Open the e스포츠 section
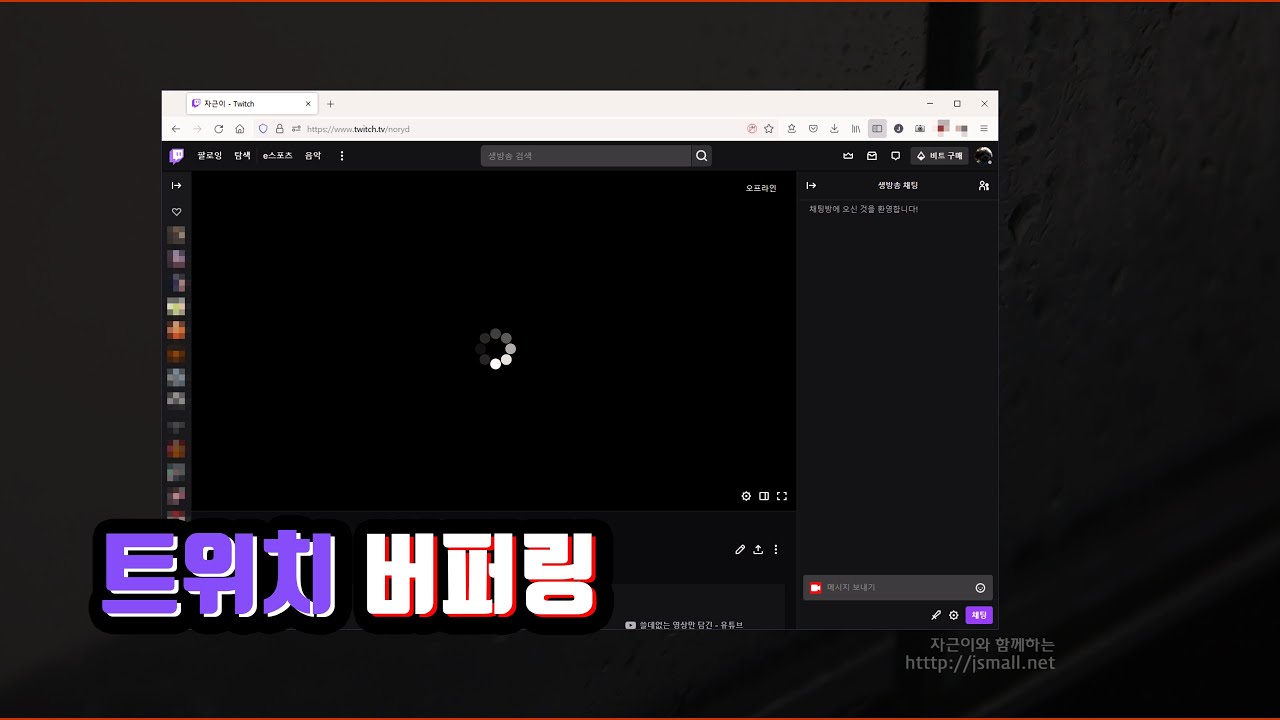The height and width of the screenshot is (720, 1280). (278, 156)
